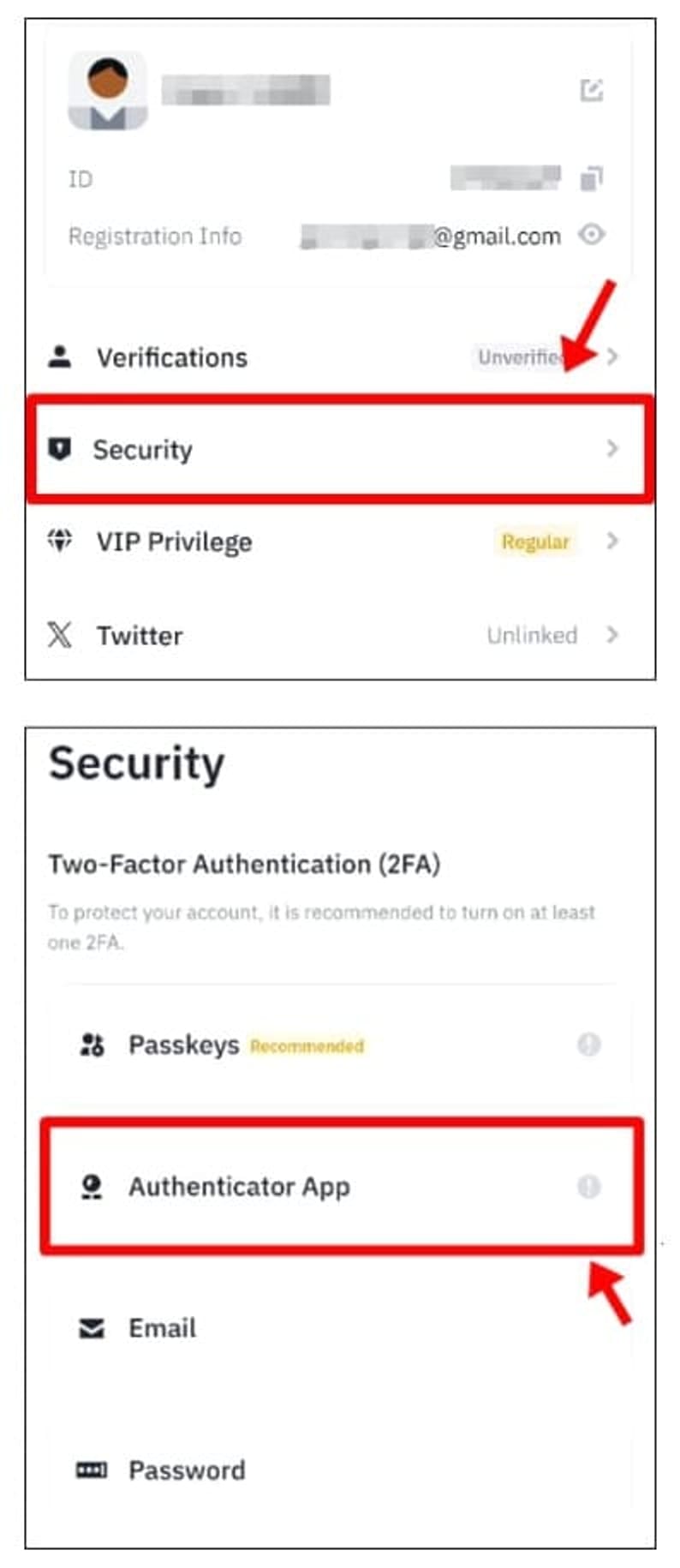
Task: Click the Regular VIP status badge
Action: 535,542
